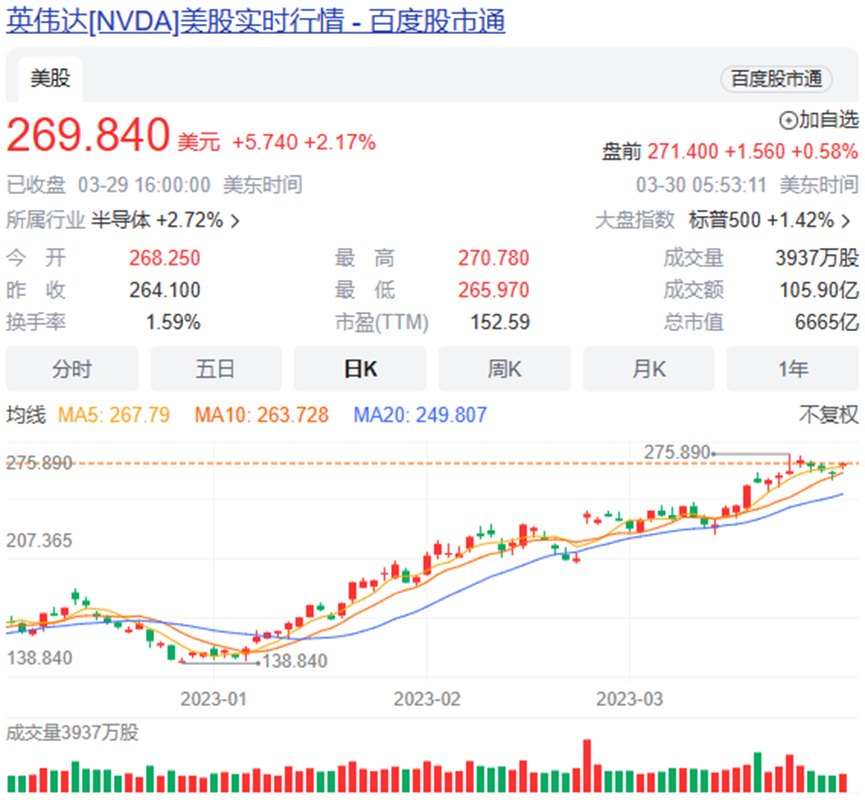
Task: Select the 日K chart tab
Action: click(360, 369)
